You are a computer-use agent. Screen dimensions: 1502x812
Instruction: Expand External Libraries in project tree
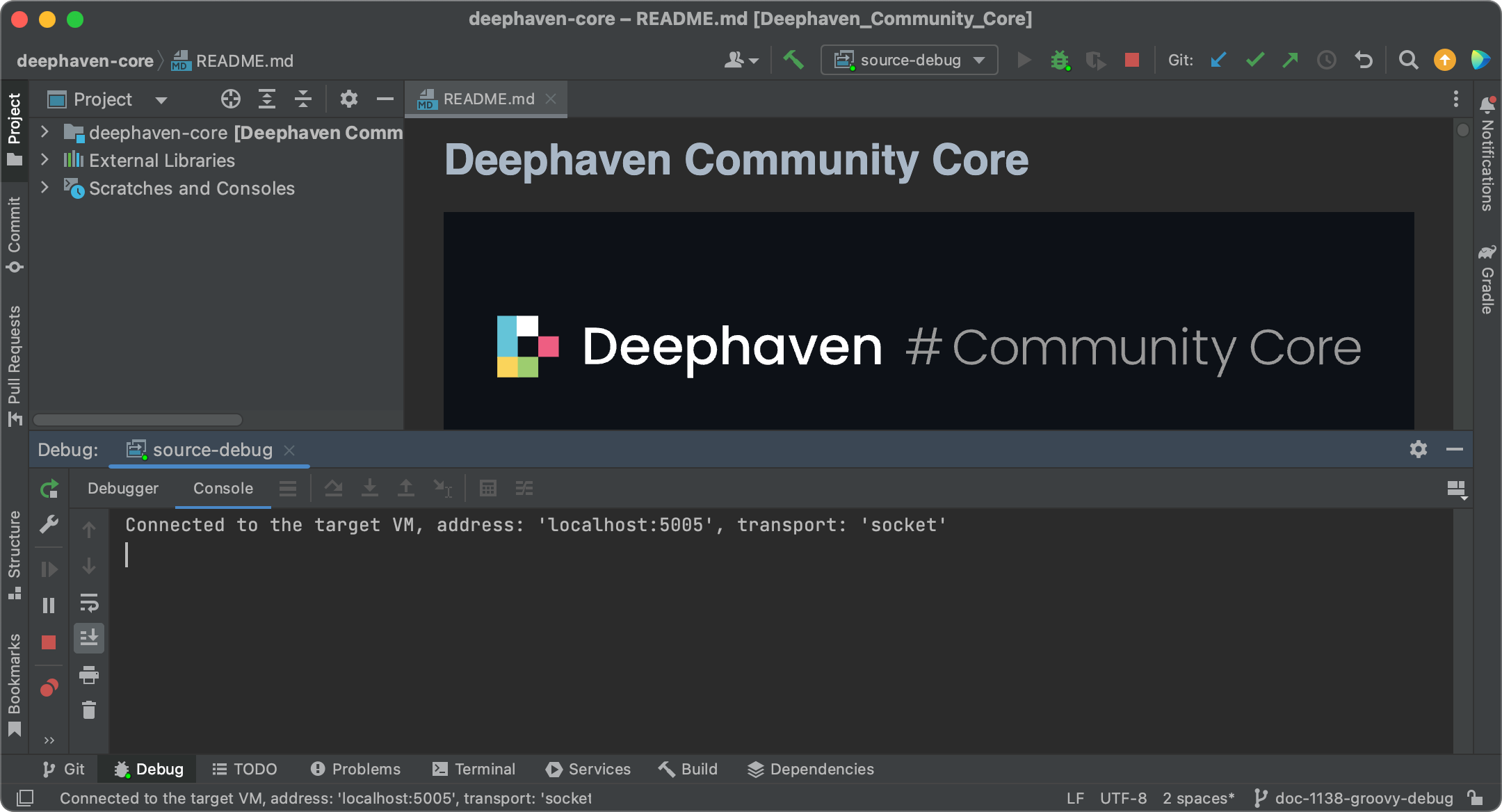[45, 160]
